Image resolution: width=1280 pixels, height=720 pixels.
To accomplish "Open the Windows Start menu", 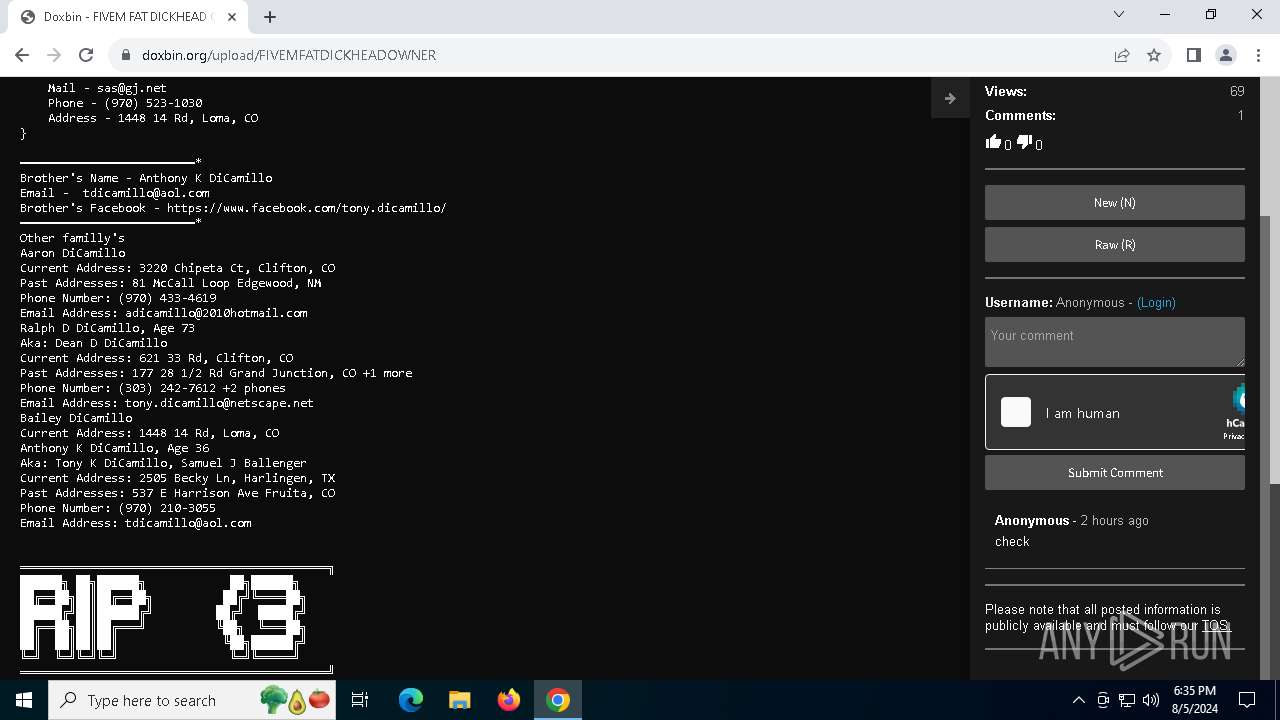I will coord(24,700).
